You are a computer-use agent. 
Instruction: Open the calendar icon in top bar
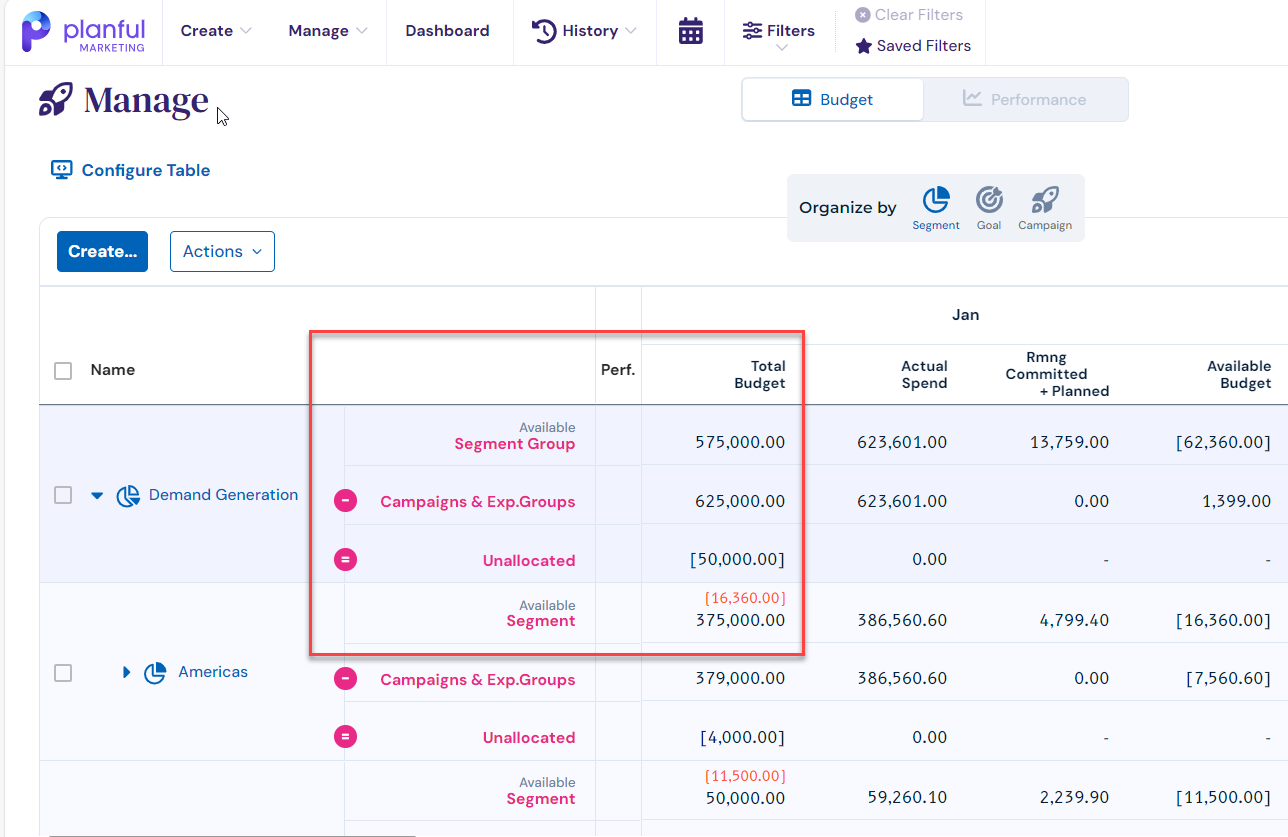pyautogui.click(x=690, y=31)
